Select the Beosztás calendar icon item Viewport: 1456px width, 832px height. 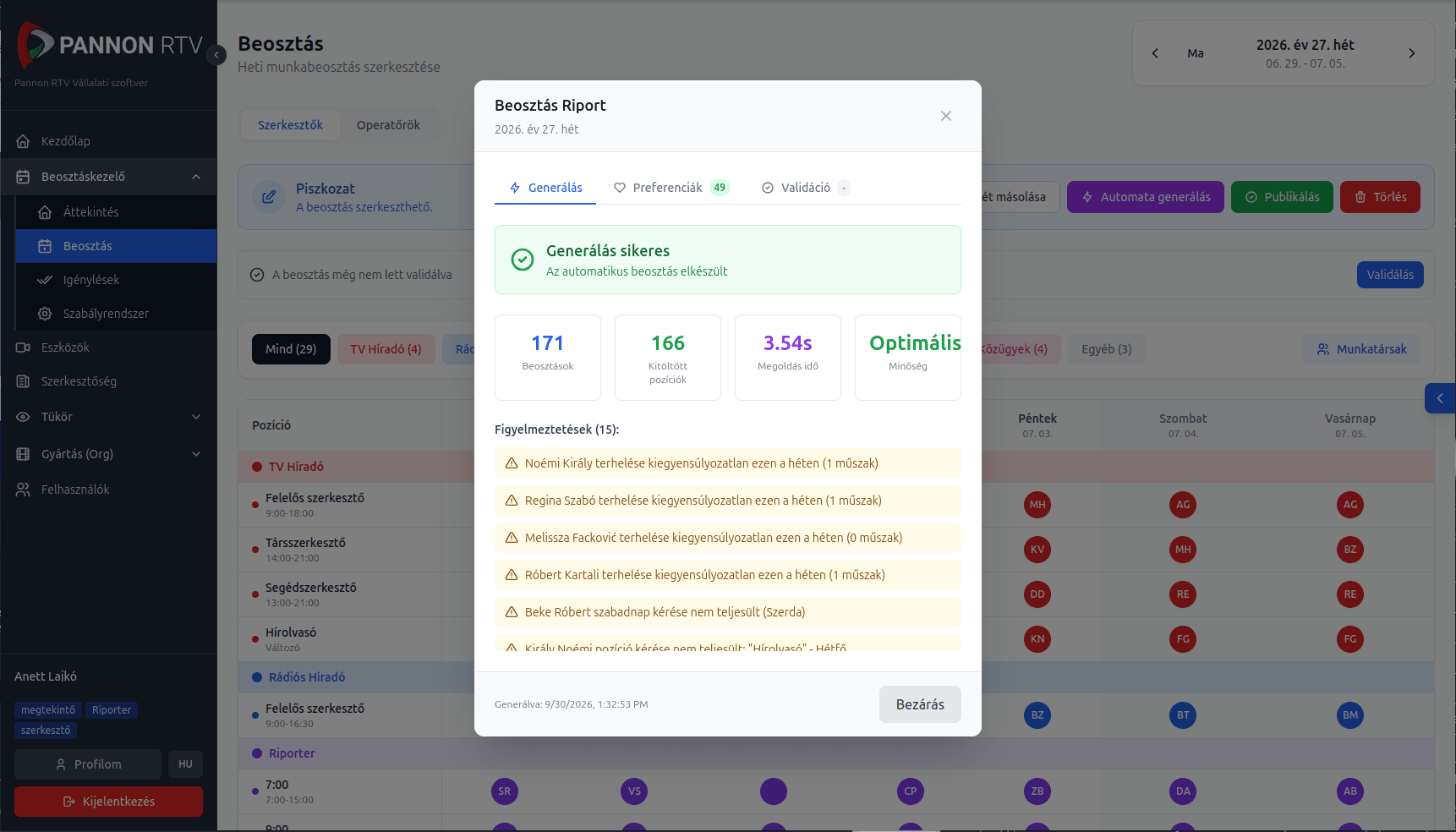46,246
